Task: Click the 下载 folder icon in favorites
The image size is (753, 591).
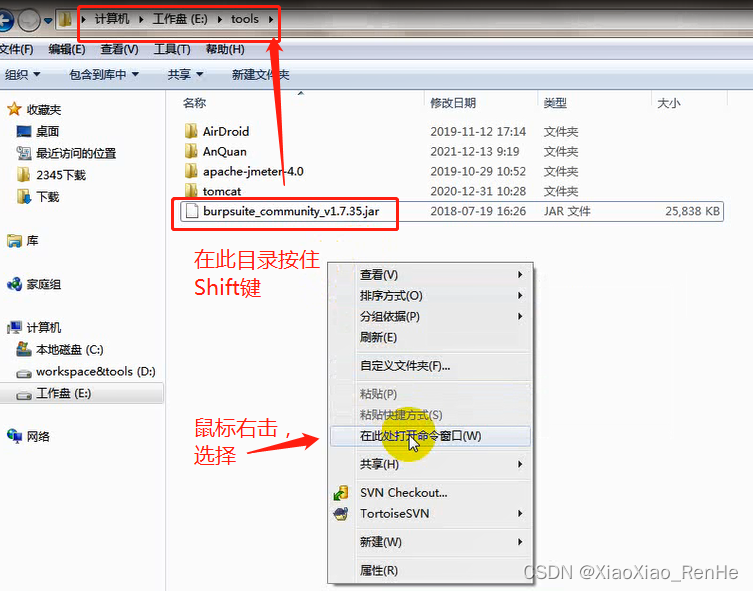Action: 24,196
